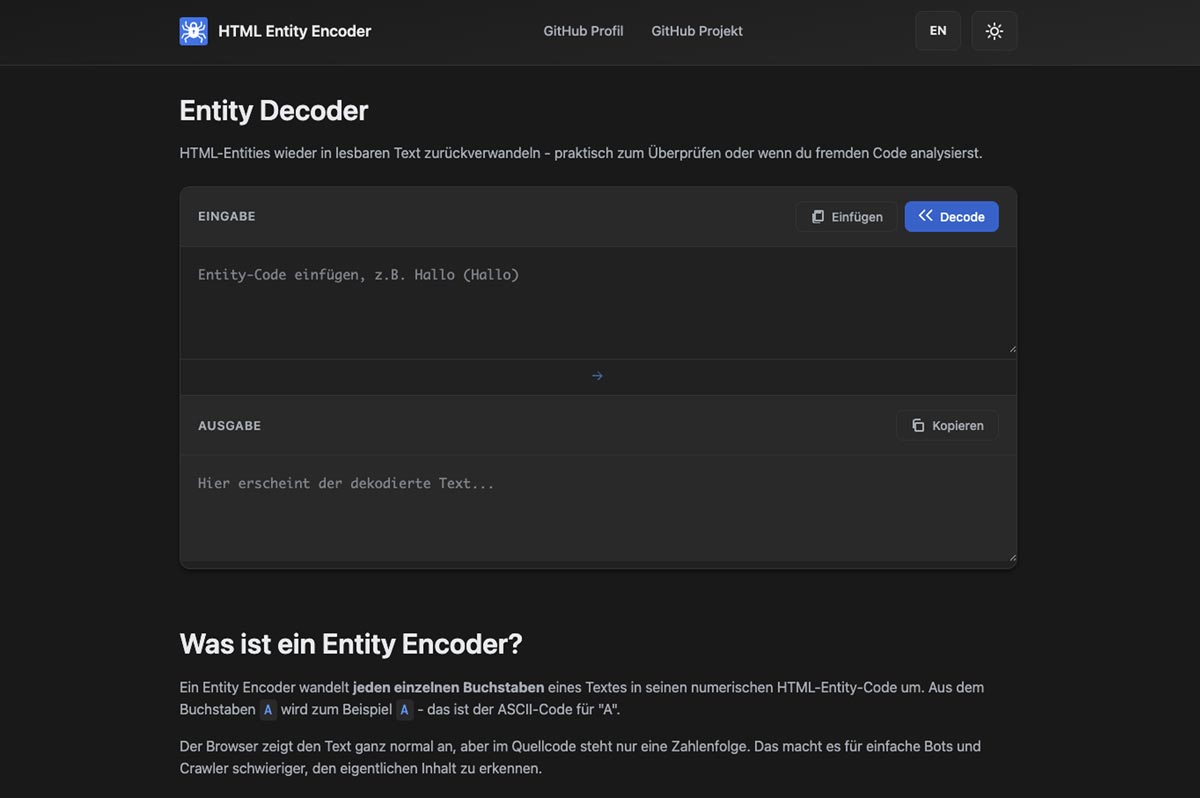
Task: Click the bug logo icon in the header
Action: (193, 31)
